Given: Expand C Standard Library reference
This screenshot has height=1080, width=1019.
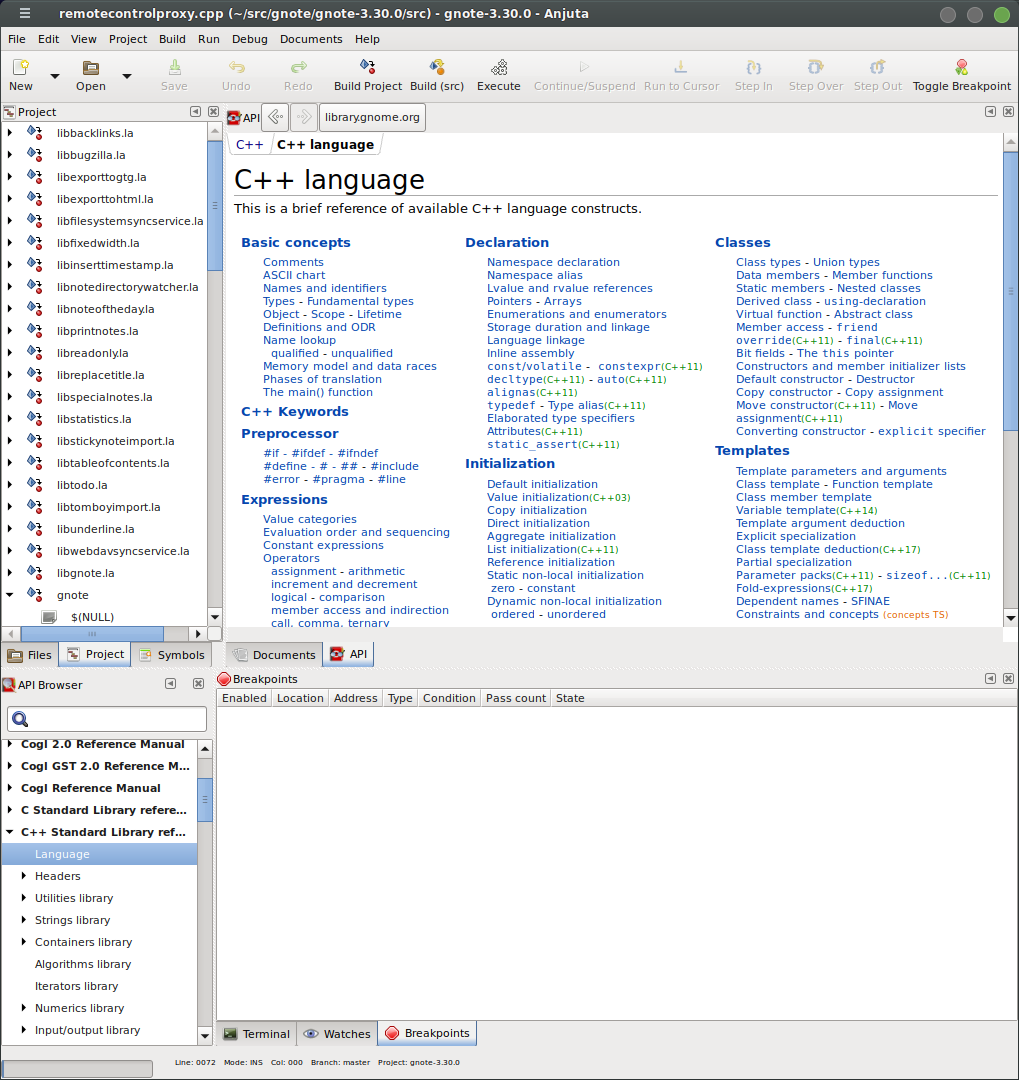Looking at the screenshot, I should coord(10,810).
